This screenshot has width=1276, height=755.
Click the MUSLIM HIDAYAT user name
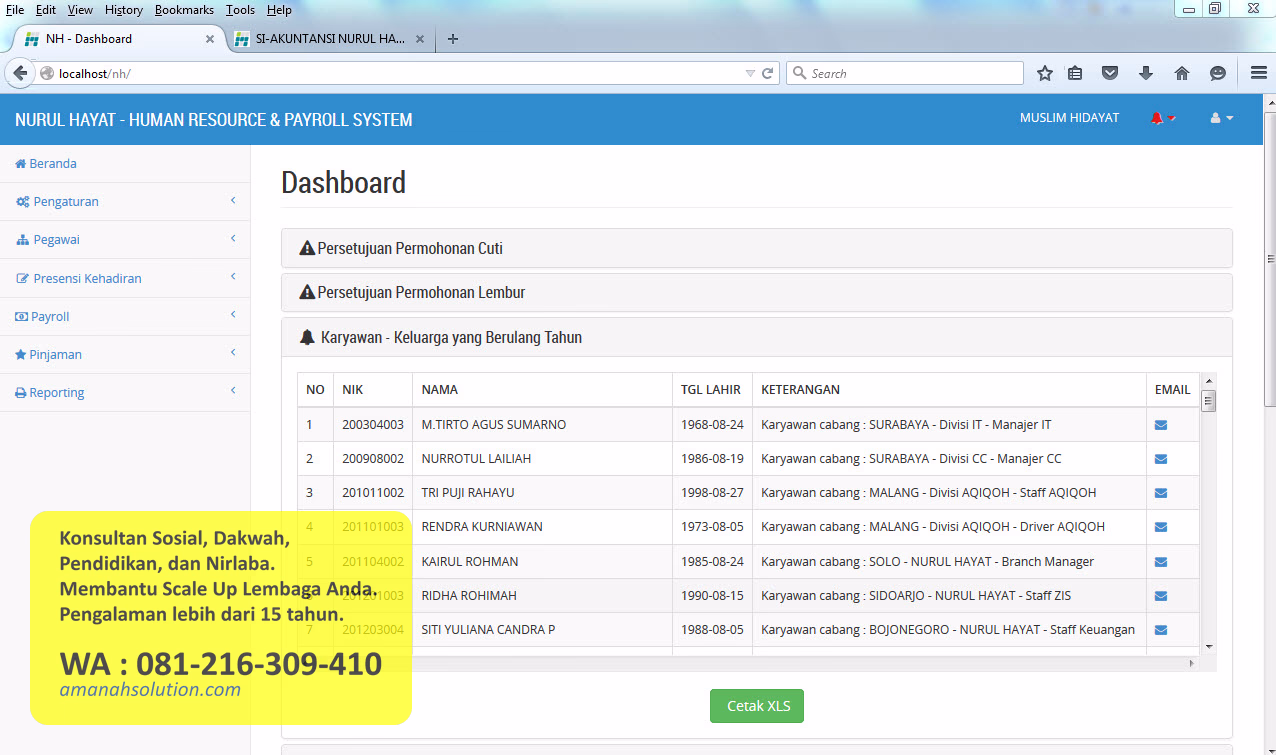[1069, 118]
